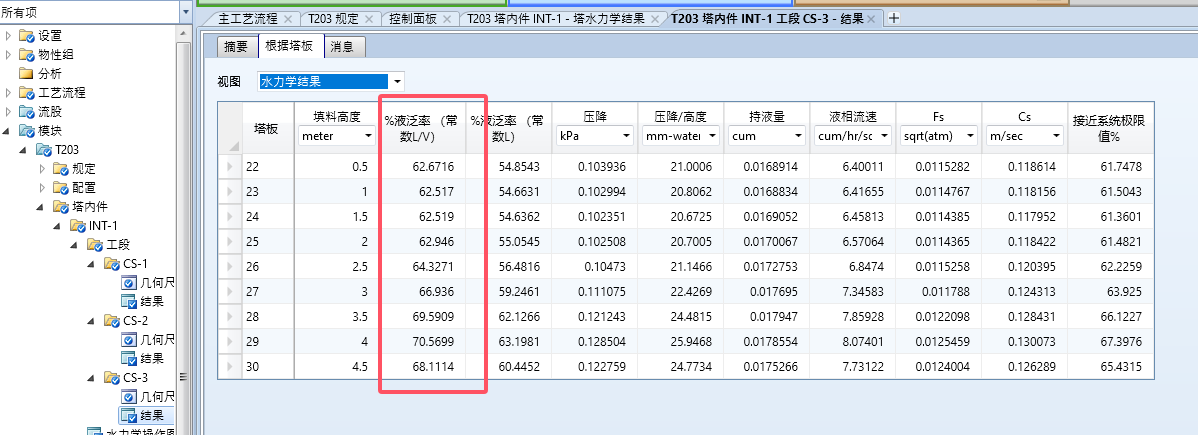Click the 工段 folder icon
The height and width of the screenshot is (435, 1198).
pos(94,245)
